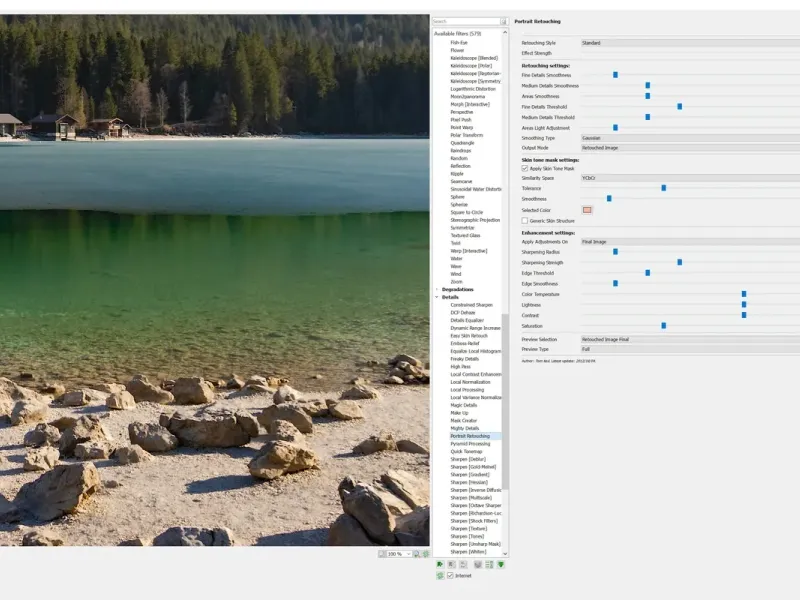The width and height of the screenshot is (800, 600).
Task: Select the Fish-Eye filter
Action: 459,43
